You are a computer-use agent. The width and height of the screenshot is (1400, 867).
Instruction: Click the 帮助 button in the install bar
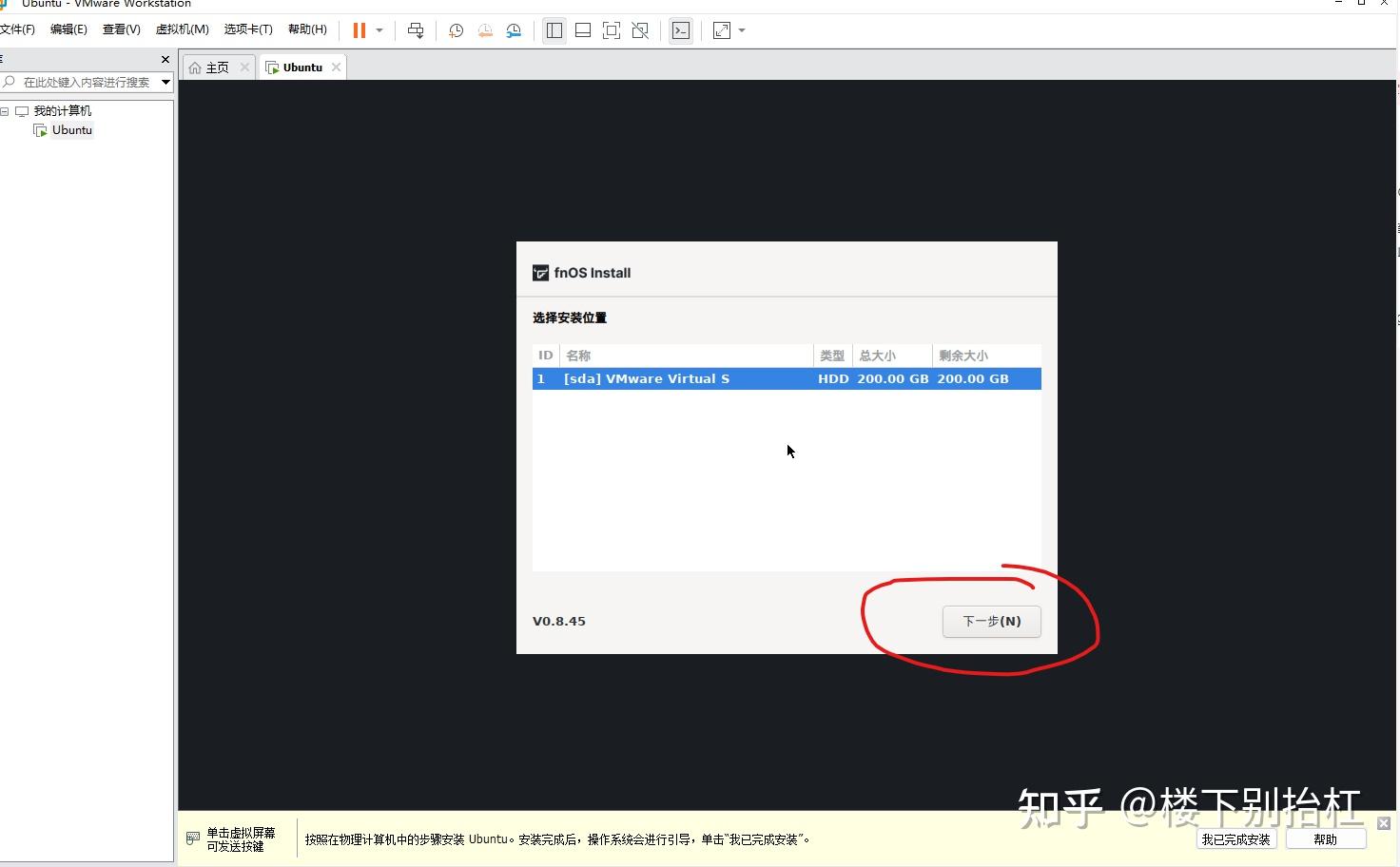pos(1326,839)
